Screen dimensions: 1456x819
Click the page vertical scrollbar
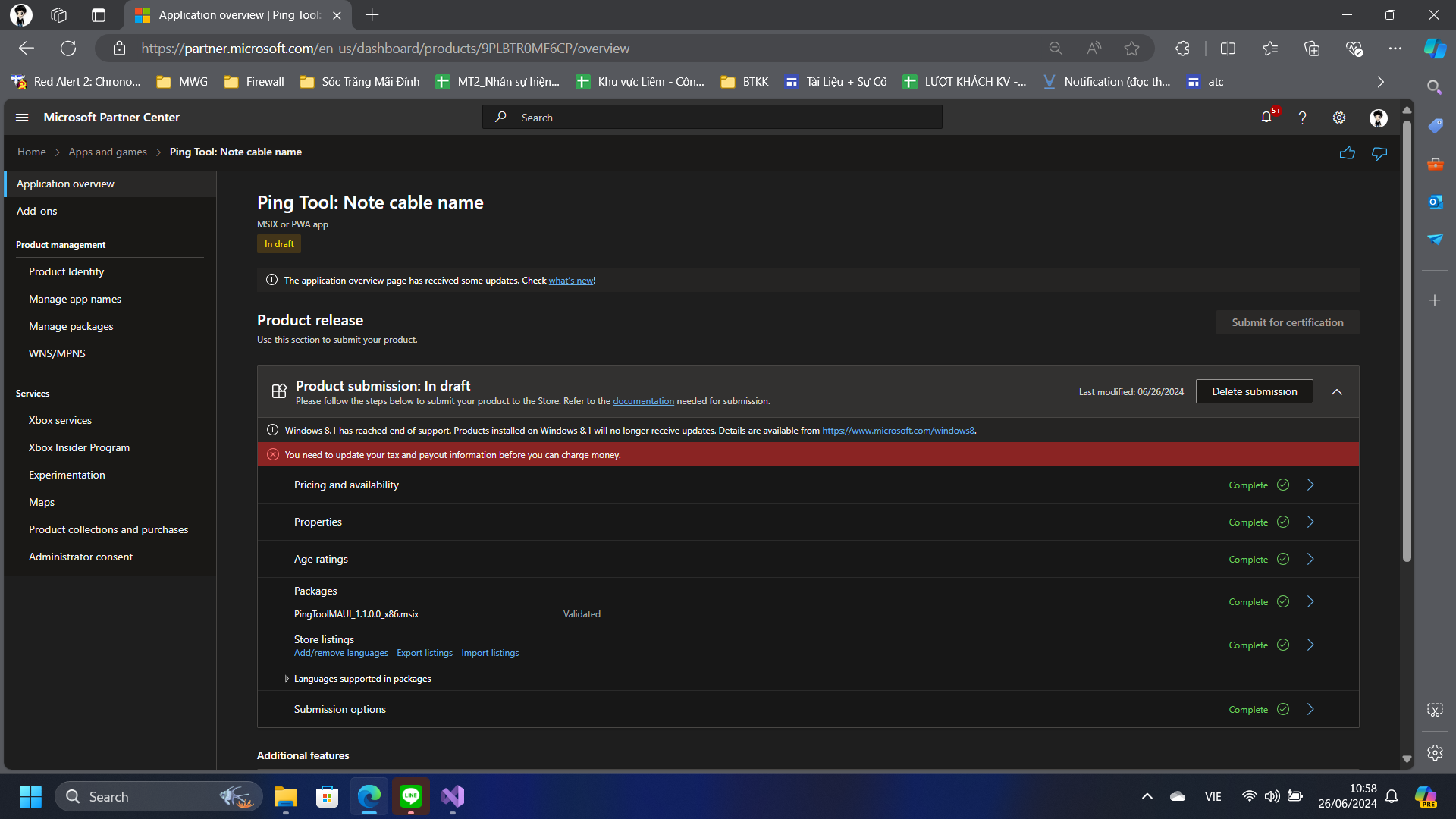pyautogui.click(x=1407, y=341)
